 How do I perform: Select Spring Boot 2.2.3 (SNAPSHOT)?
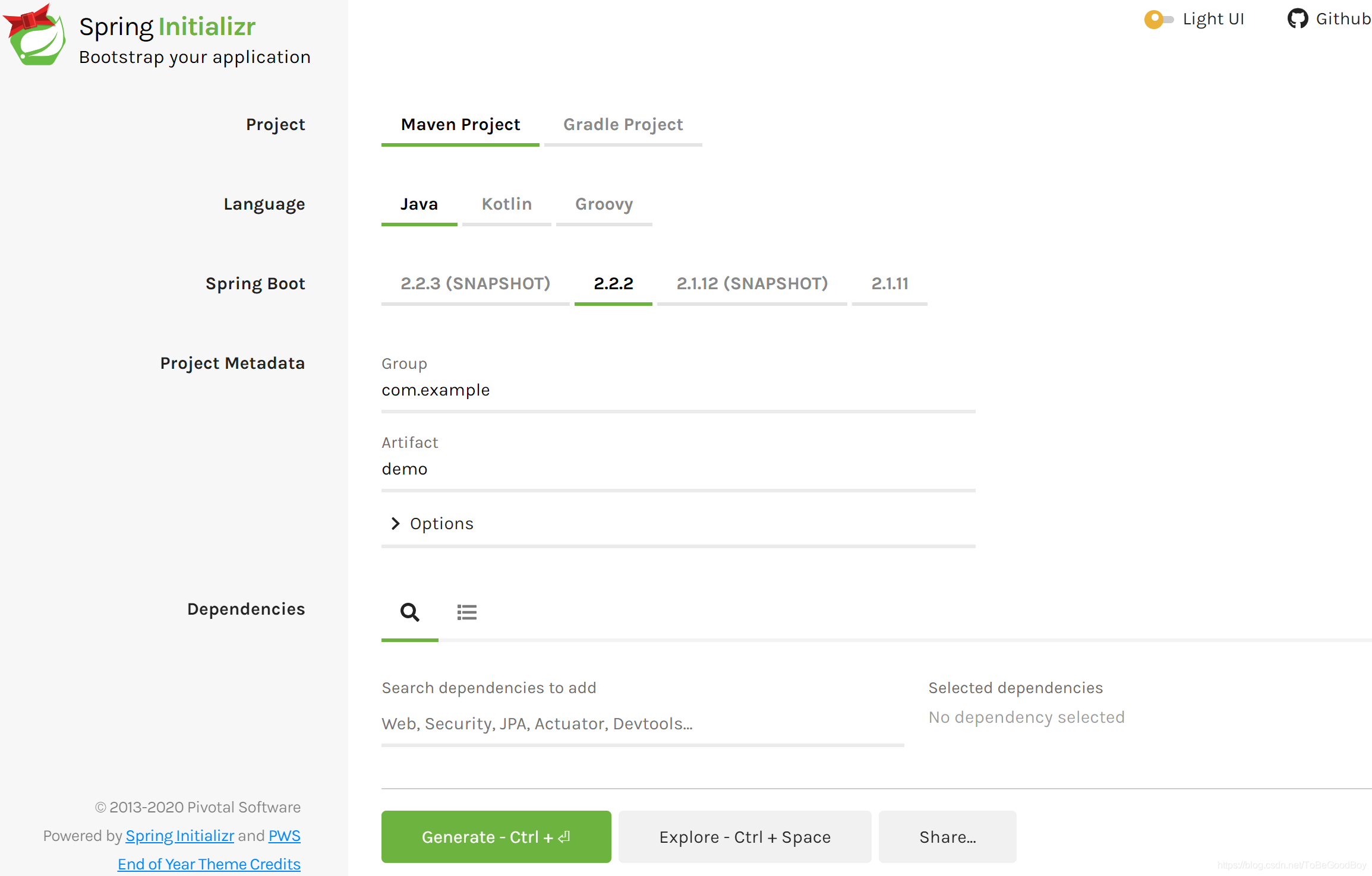click(x=475, y=284)
